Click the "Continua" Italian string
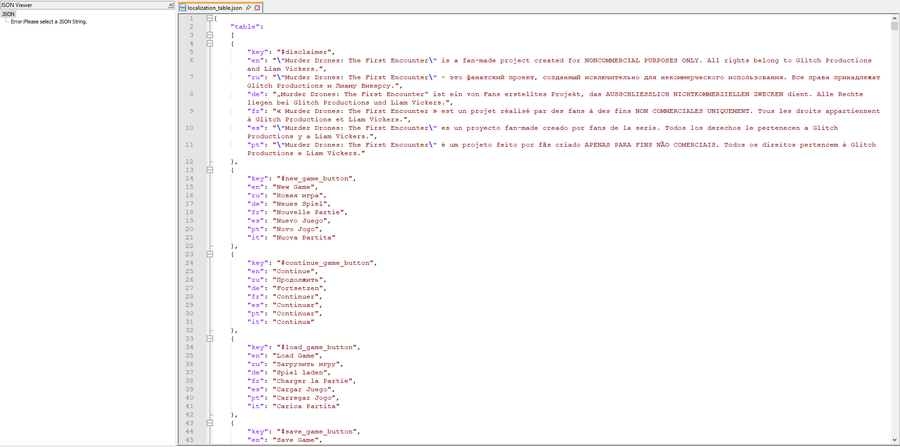Viewport: 900px width, 447px height. click(294, 322)
